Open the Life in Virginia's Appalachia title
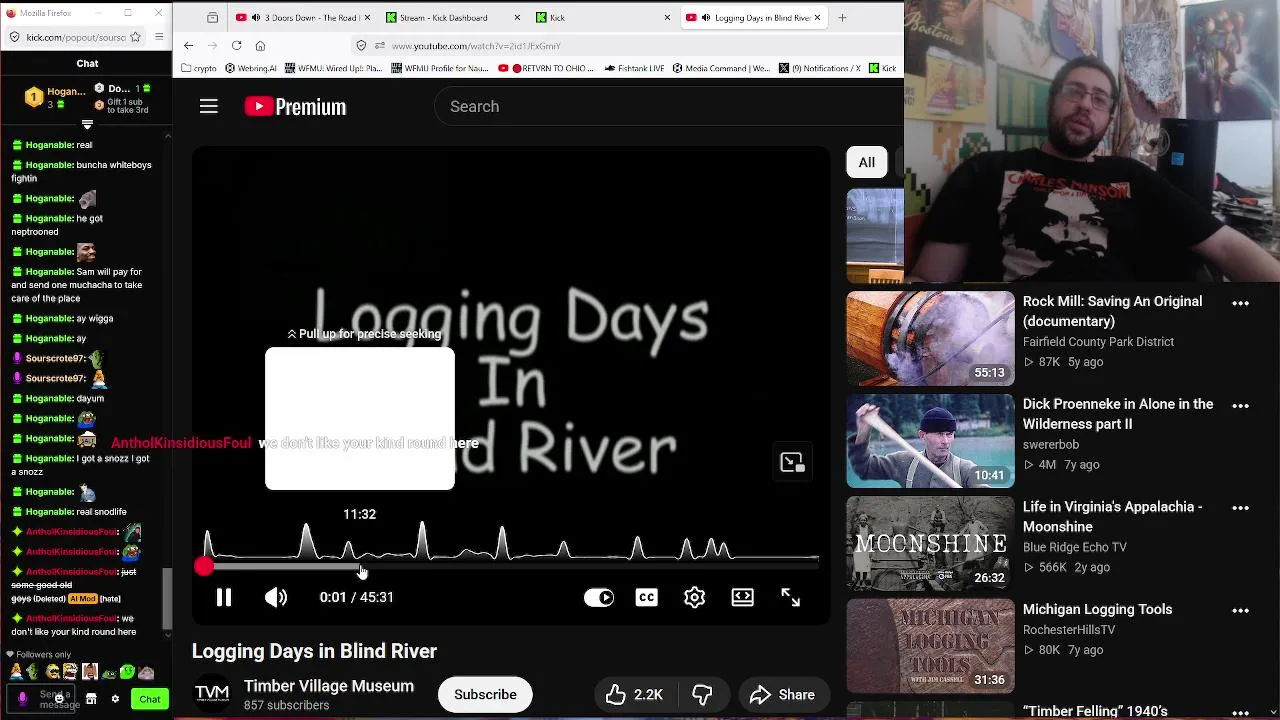 pos(1112,516)
